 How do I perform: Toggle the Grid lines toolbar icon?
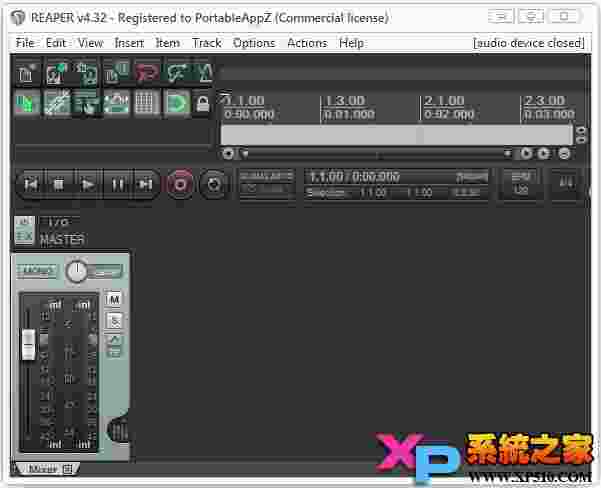[x=147, y=103]
